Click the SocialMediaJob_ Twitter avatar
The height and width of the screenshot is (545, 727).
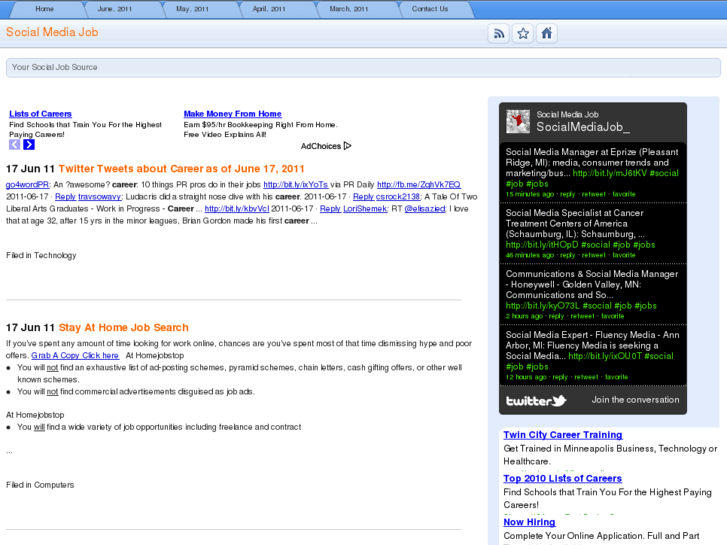(x=518, y=122)
